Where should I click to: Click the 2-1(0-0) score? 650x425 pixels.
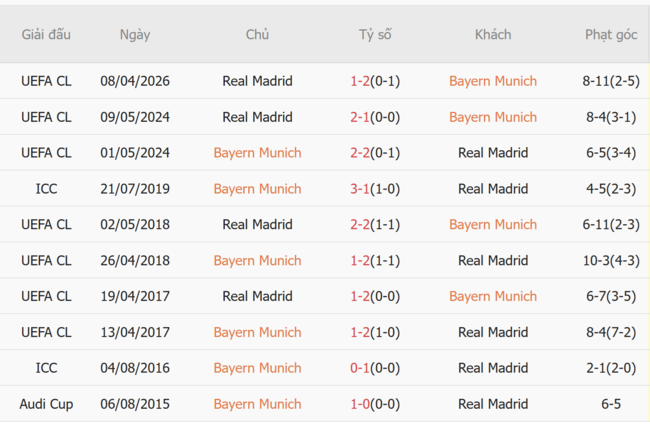[x=375, y=117]
